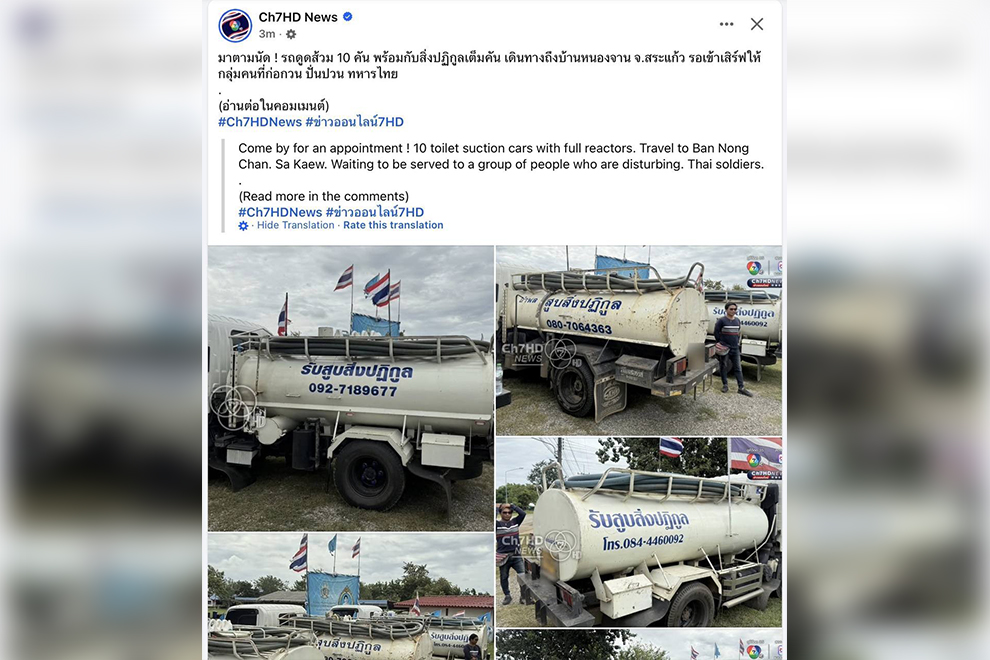The image size is (990, 660).
Task: Open the Ch7HD News page name link
Action: (298, 17)
